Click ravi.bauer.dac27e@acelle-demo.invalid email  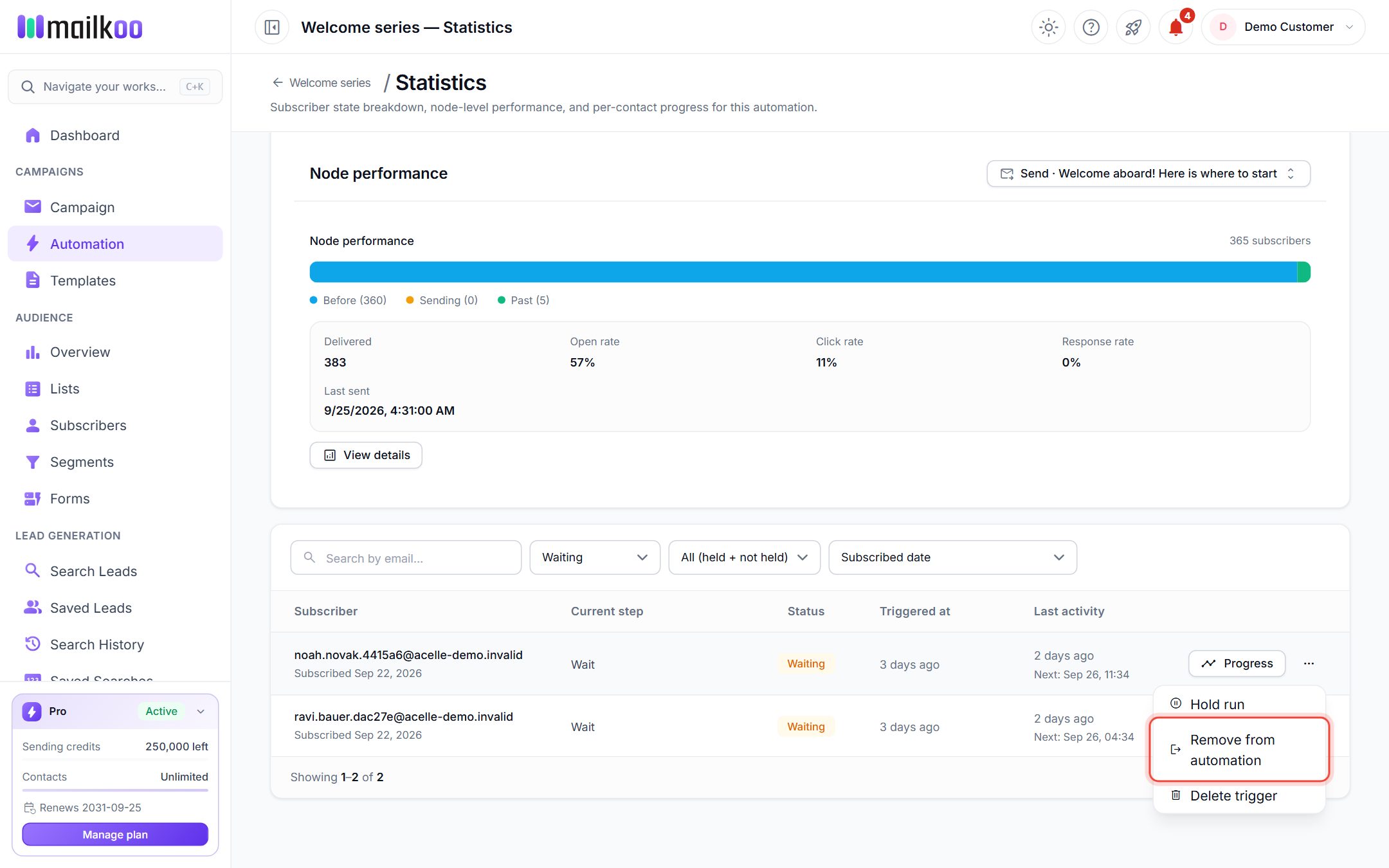point(403,716)
